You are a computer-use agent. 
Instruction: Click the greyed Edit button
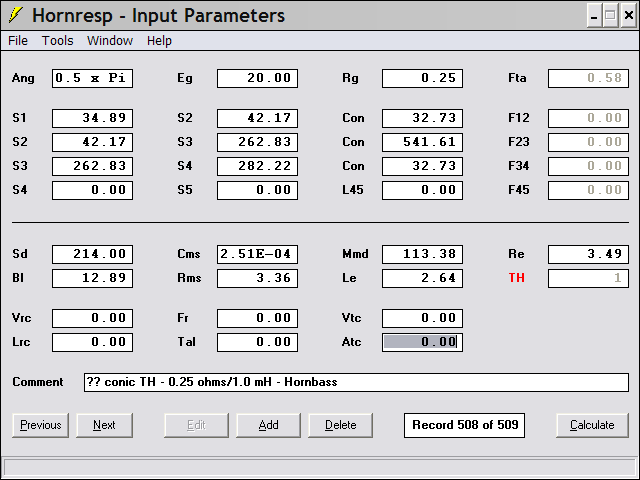coord(196,425)
